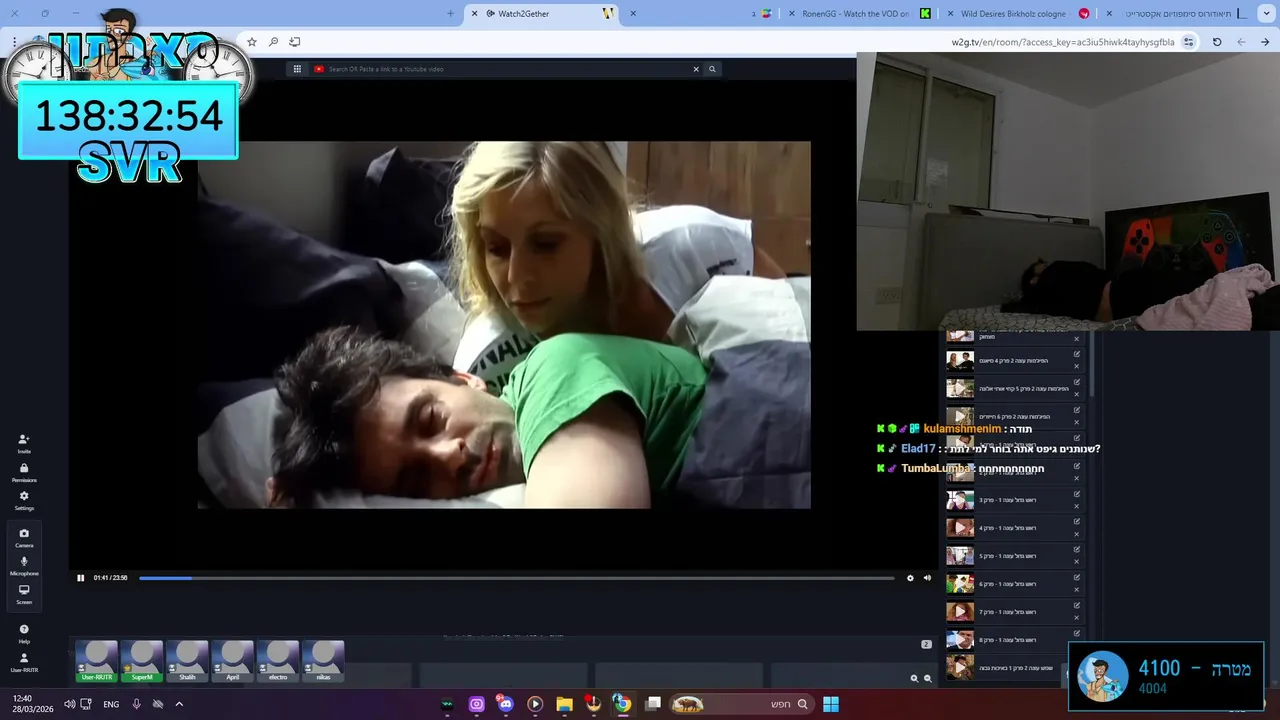Open a new browser tab
The image size is (1280, 720).
coord(450,14)
